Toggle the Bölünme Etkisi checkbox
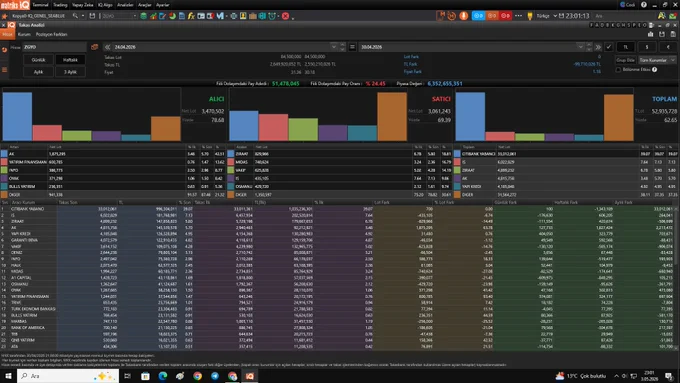Viewport: 680px width, 383px height. [x=618, y=69]
